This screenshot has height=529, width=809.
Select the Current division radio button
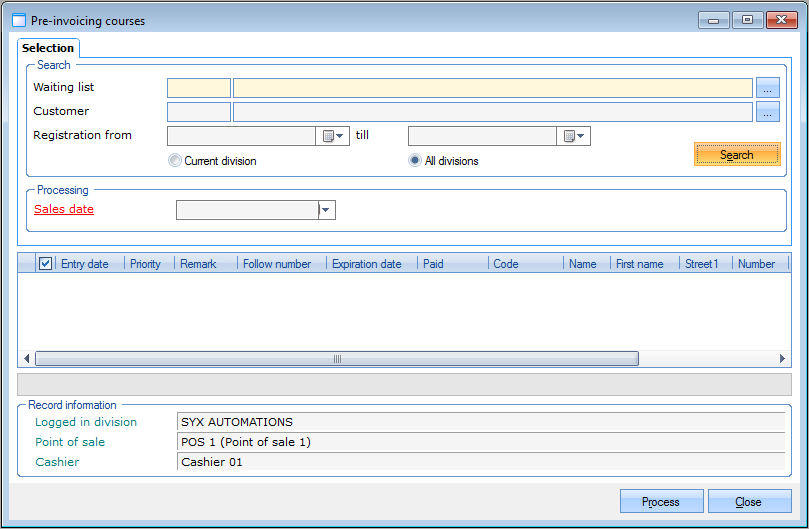pos(175,160)
